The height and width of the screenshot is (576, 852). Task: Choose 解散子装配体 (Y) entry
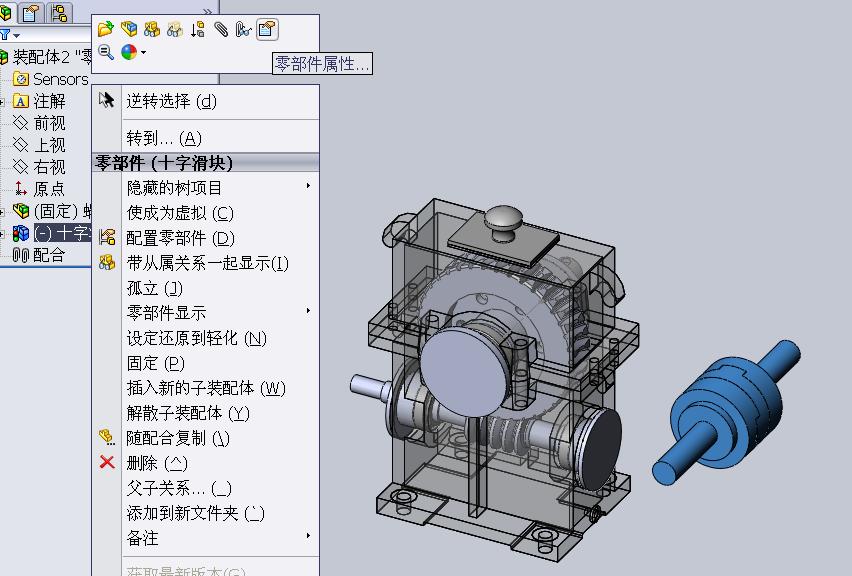(x=205, y=413)
